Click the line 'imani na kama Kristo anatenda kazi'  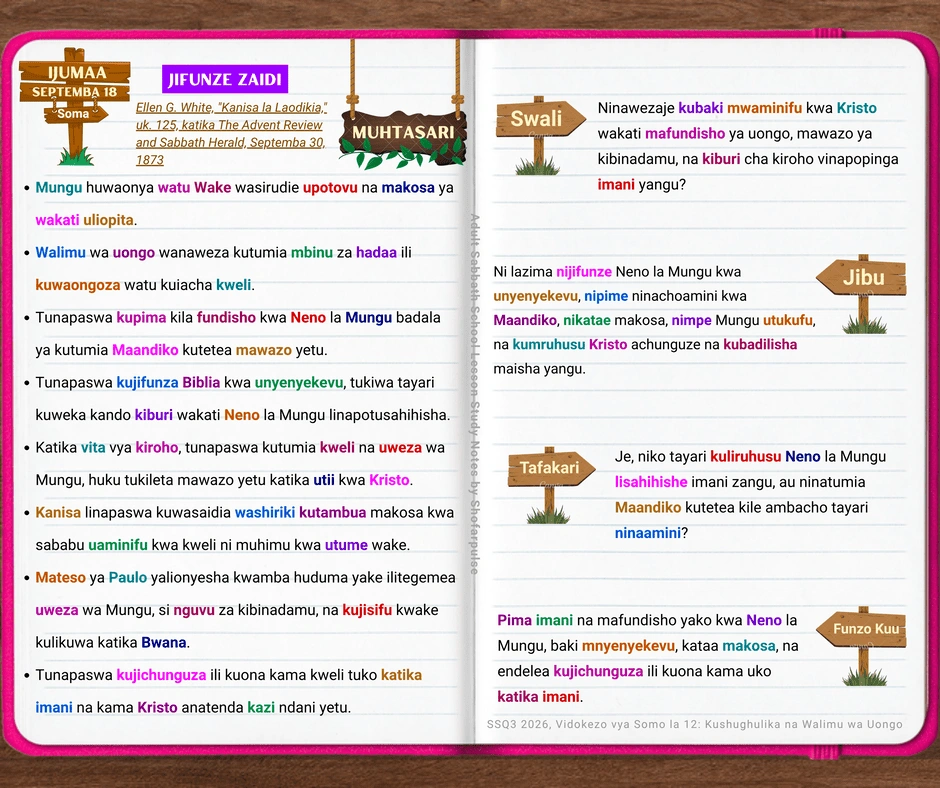pyautogui.click(x=193, y=708)
